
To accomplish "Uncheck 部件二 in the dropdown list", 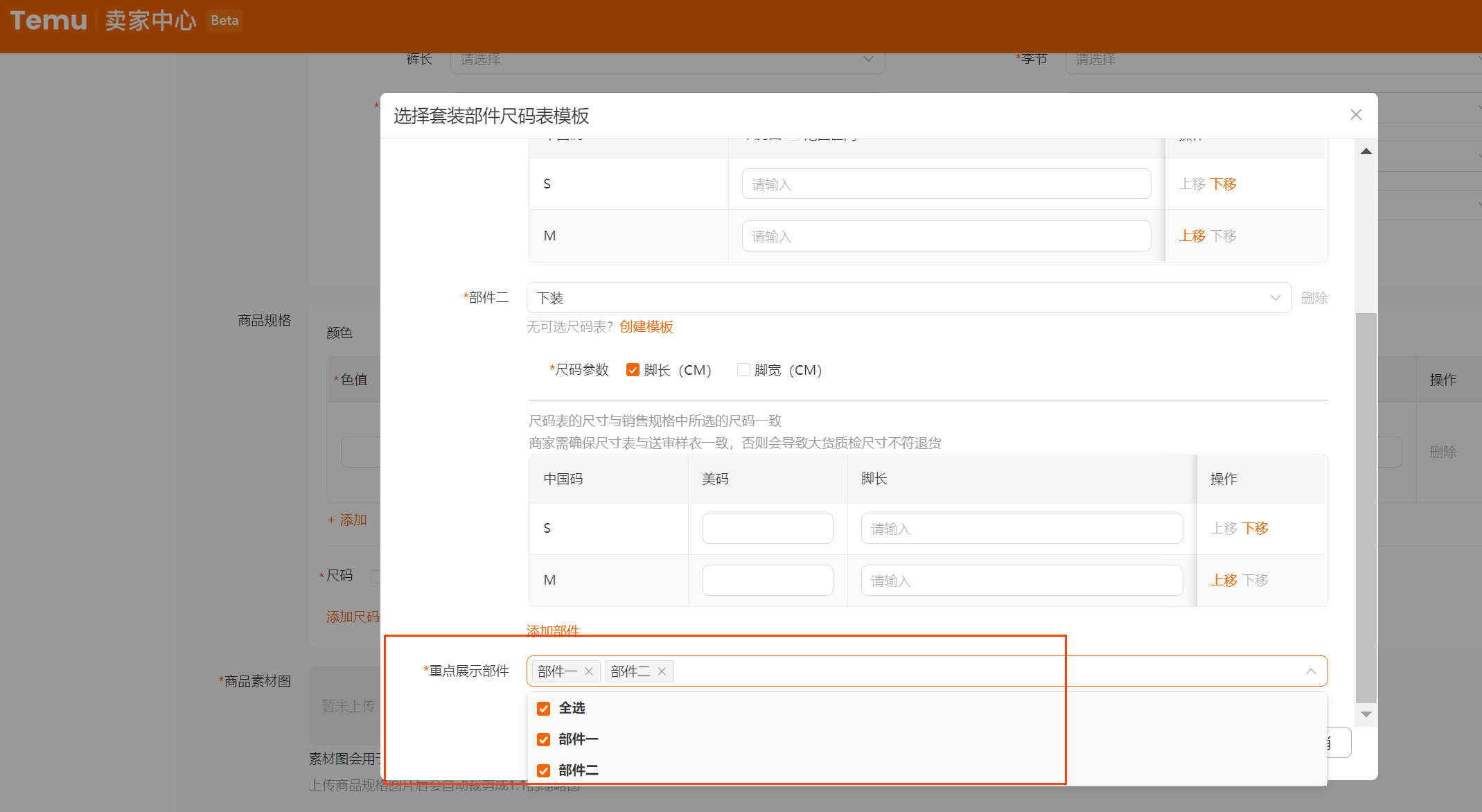I will tap(543, 770).
